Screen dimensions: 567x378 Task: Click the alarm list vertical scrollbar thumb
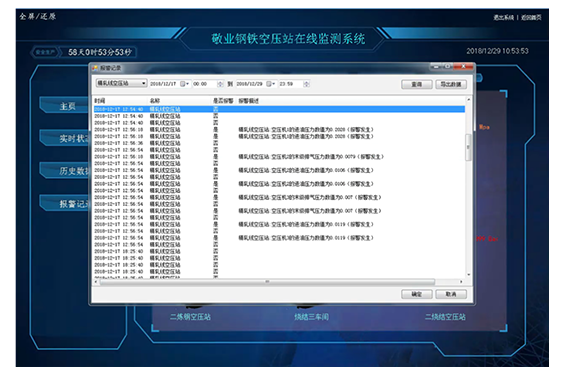[469, 147]
